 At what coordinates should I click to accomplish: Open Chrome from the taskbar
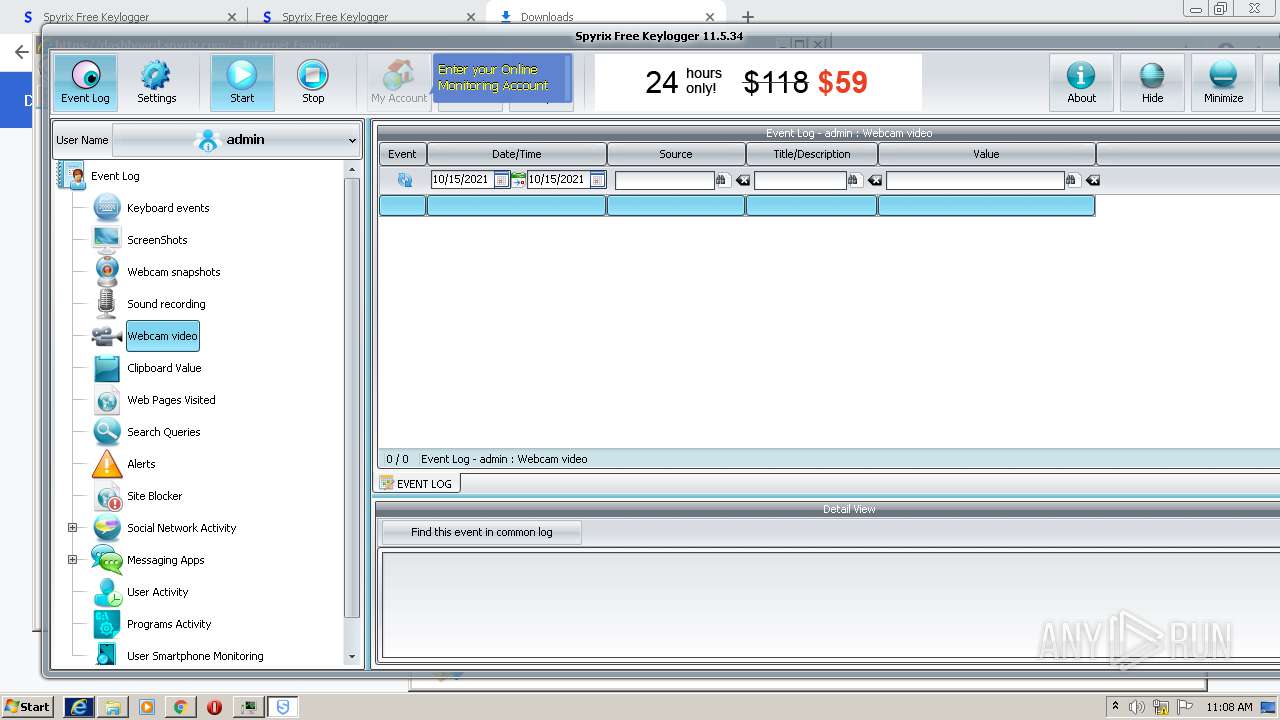click(x=180, y=707)
